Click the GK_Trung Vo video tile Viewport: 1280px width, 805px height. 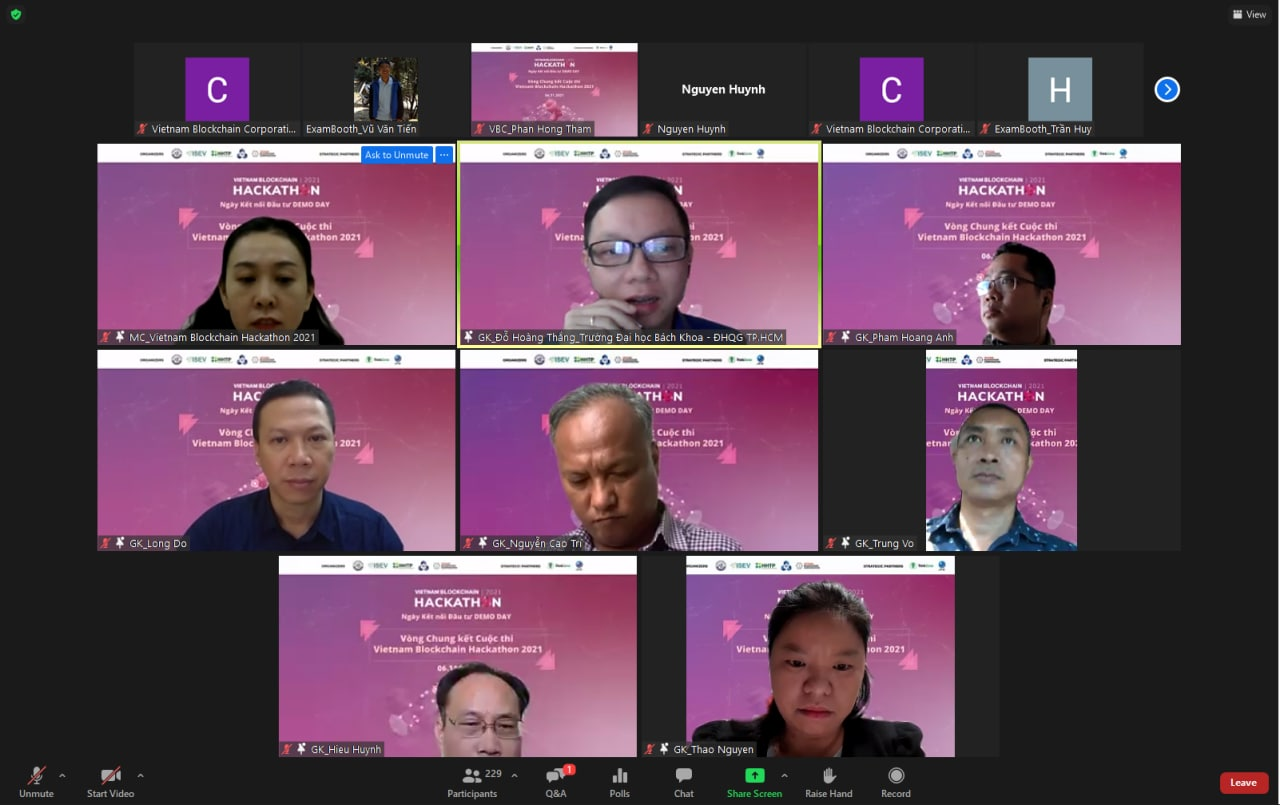click(1001, 450)
